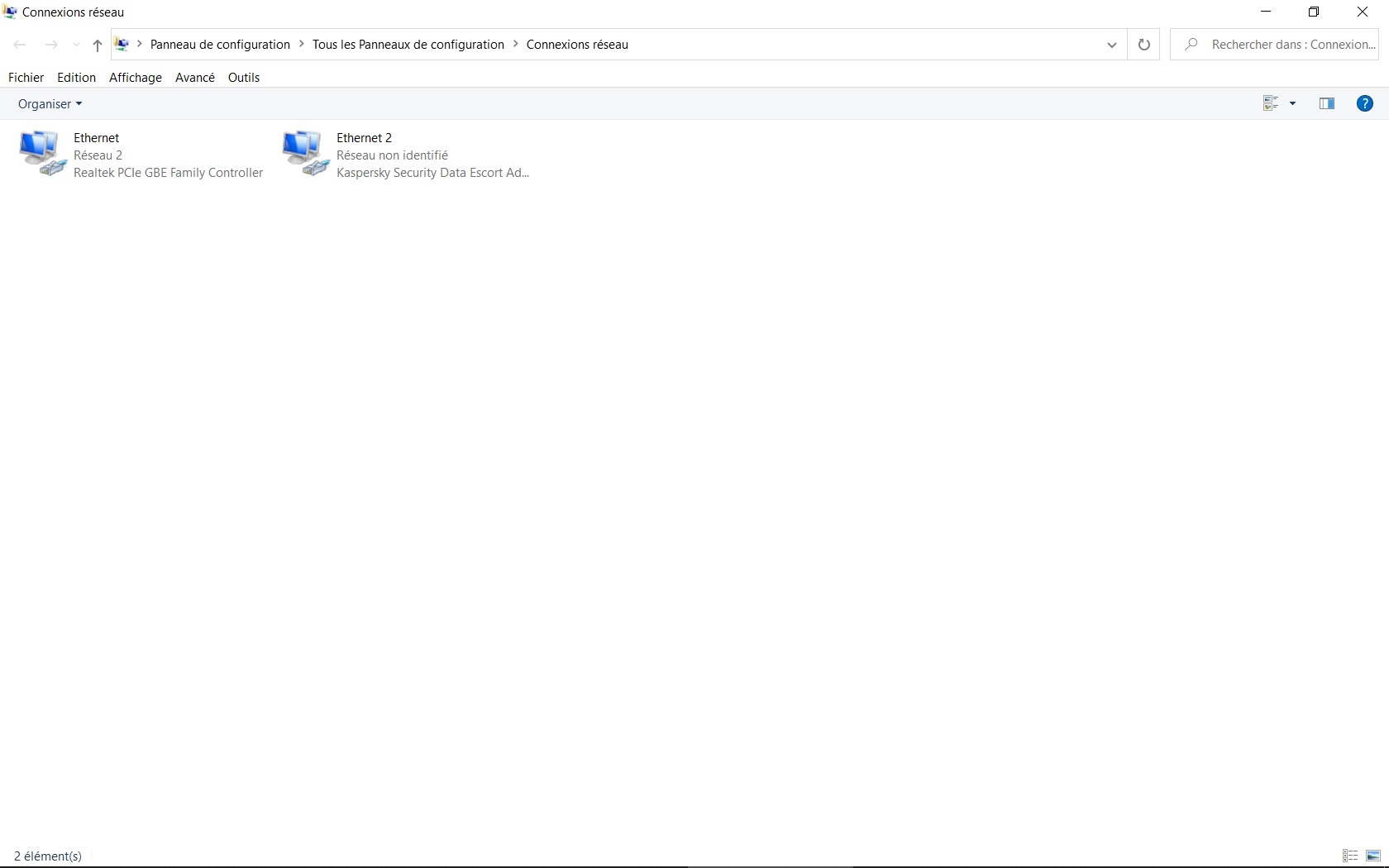Click the Réseau 2 status text
The height and width of the screenshot is (868, 1389).
(98, 155)
